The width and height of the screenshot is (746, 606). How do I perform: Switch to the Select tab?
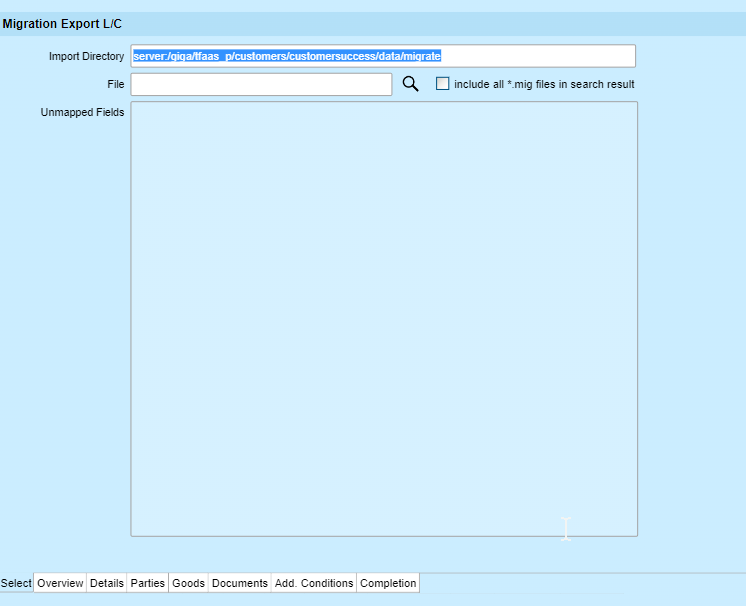point(16,583)
